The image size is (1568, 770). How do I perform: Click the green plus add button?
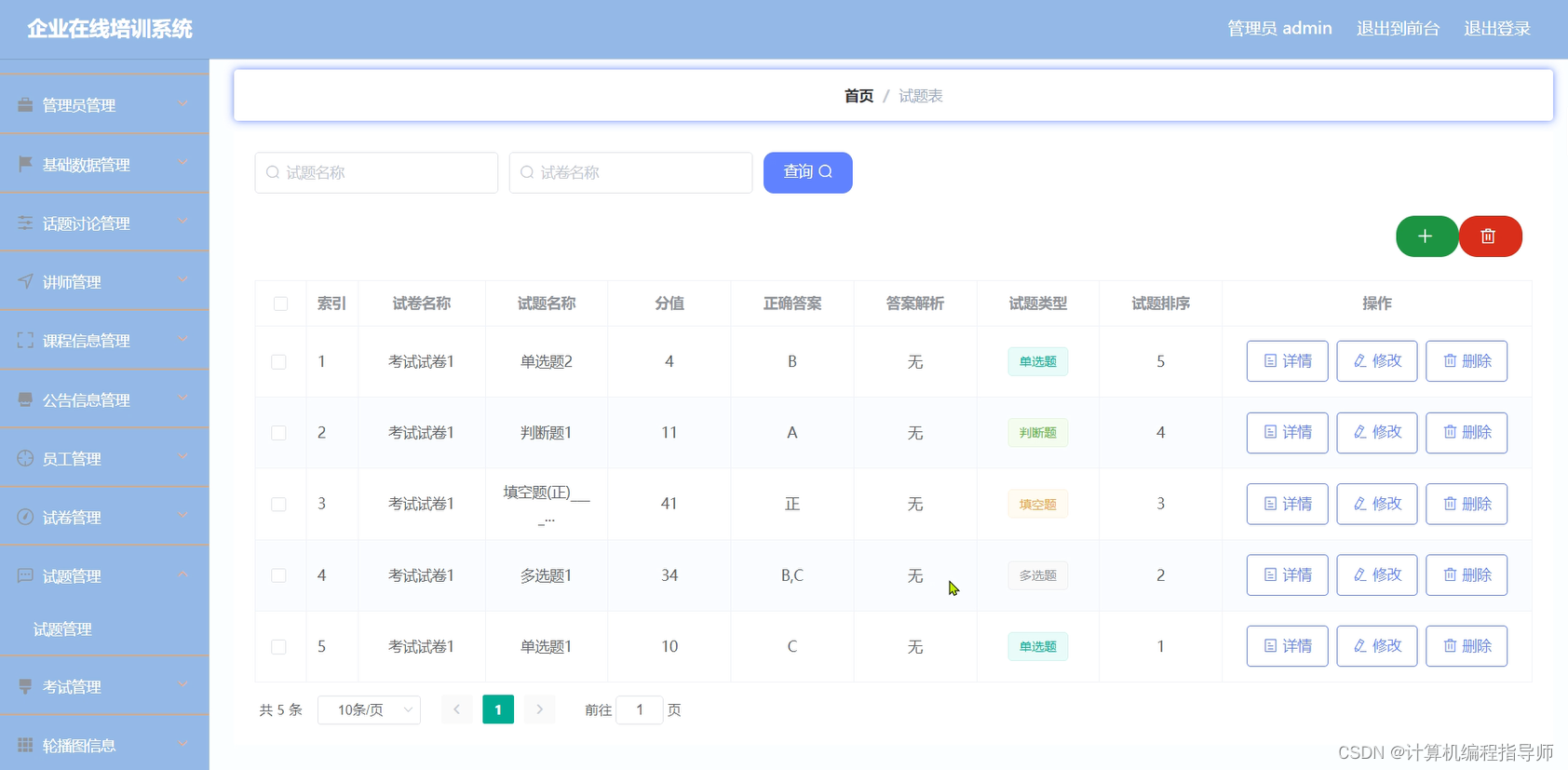point(1426,236)
